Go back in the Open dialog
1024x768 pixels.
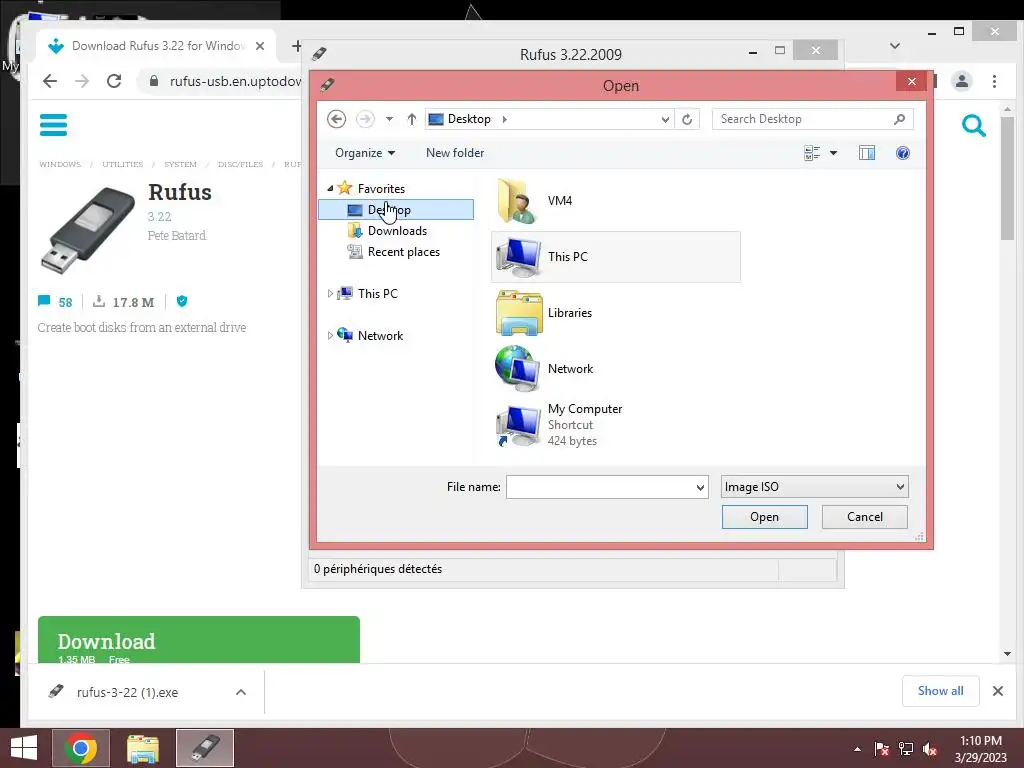[x=336, y=119]
